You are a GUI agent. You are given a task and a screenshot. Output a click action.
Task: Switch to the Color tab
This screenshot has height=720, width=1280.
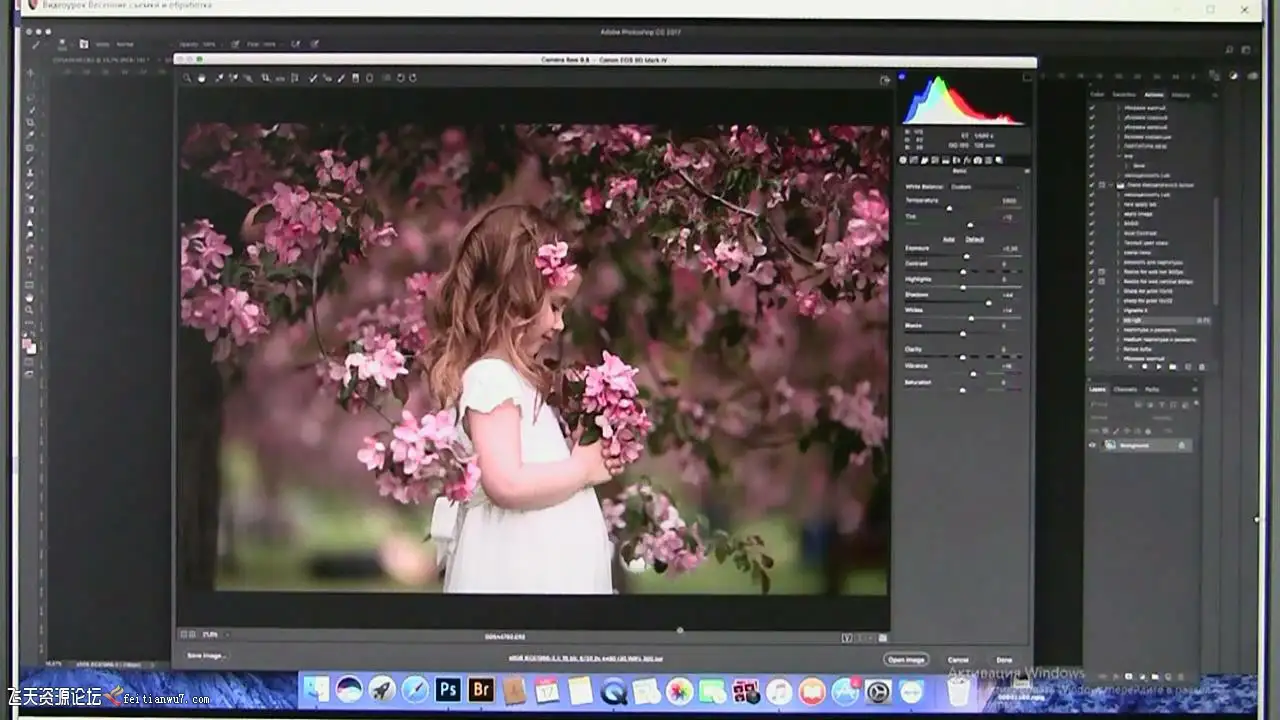tap(1098, 95)
